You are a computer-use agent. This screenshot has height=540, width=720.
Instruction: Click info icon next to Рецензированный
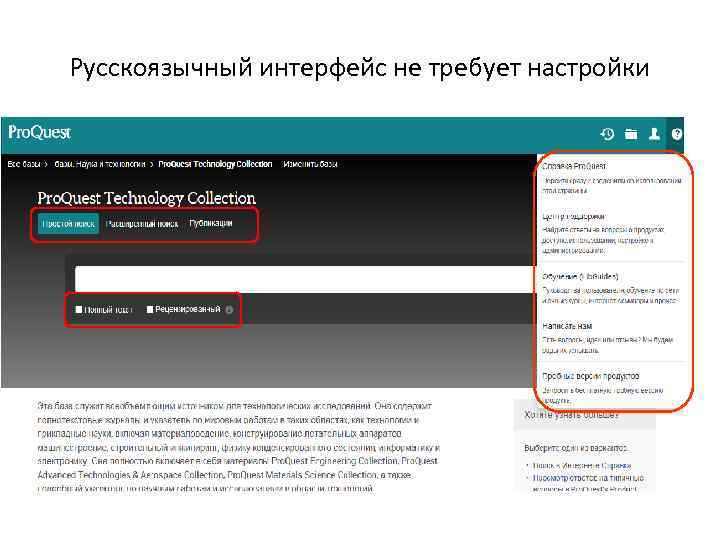229,310
